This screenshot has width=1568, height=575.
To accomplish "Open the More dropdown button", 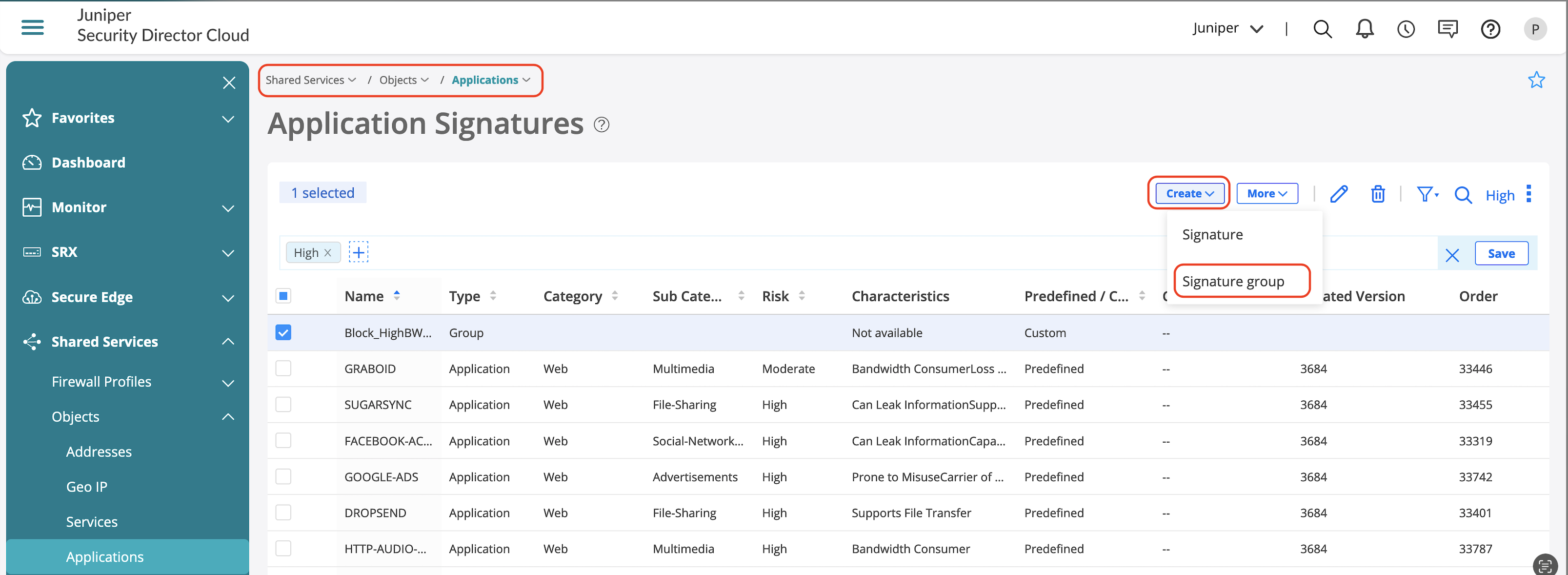I will click(x=1266, y=193).
